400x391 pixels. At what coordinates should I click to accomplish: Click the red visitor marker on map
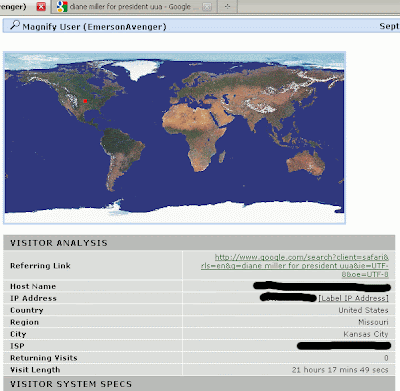[85, 101]
